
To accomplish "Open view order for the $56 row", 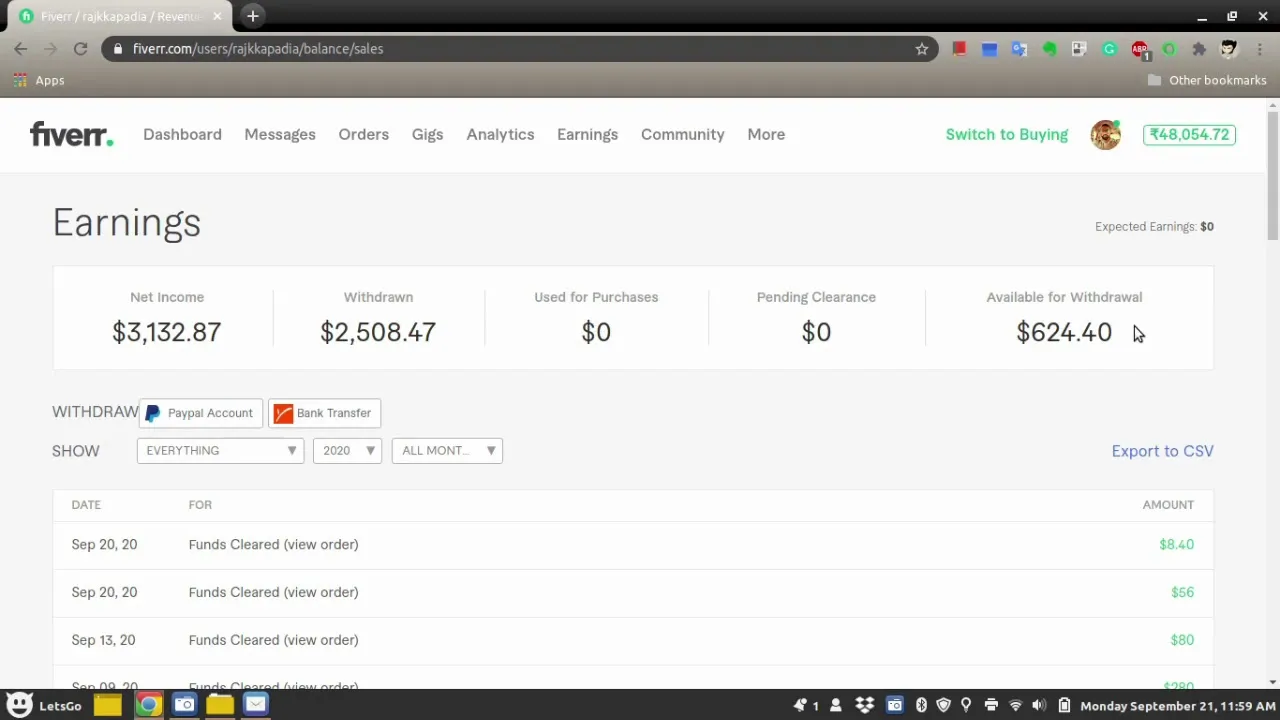I will (x=321, y=592).
